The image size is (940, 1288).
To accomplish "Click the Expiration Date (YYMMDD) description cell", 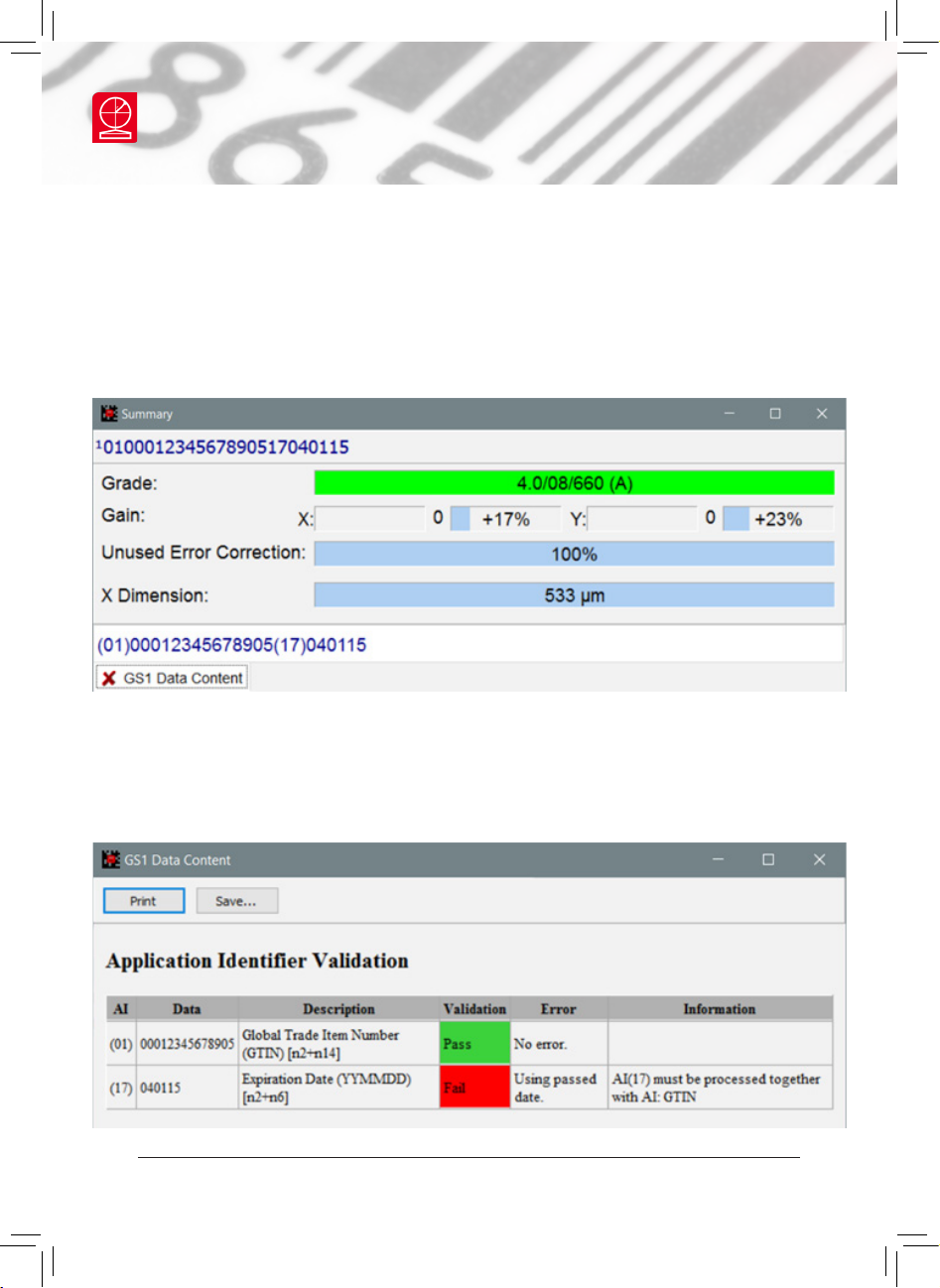I will click(x=338, y=1088).
